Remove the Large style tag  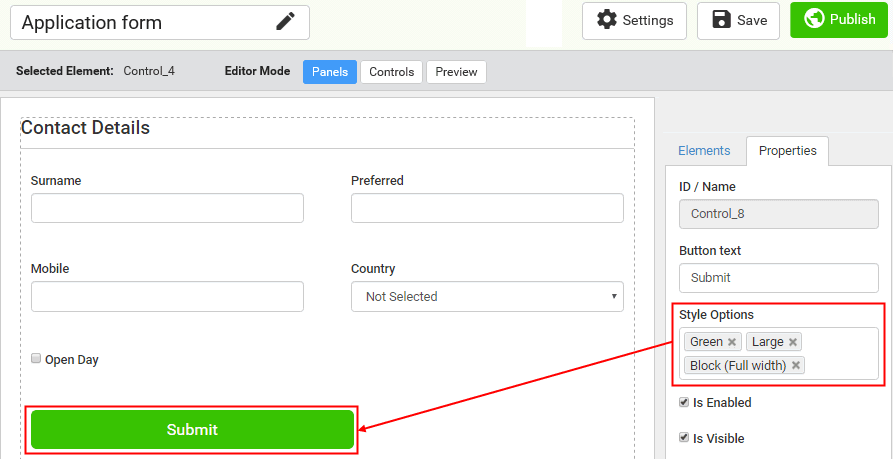[792, 342]
